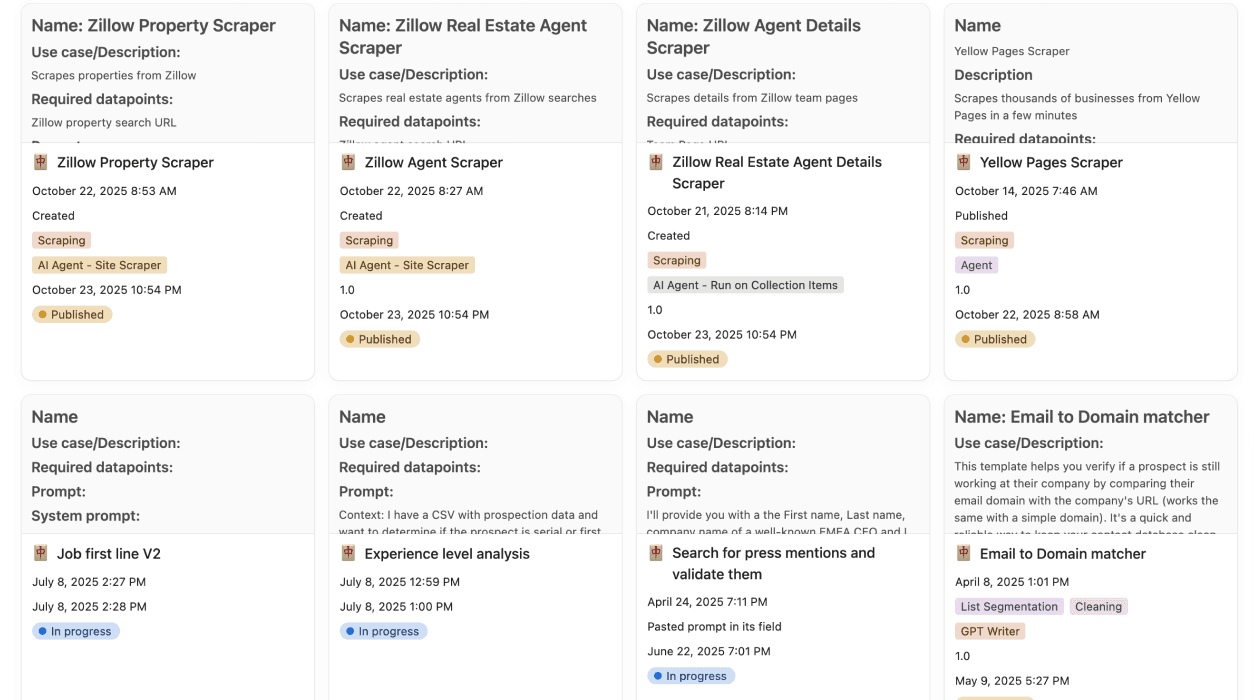Select the Published status pill on Yellow Pages Scraper
Image resolution: width=1254 pixels, height=700 pixels.
click(x=995, y=339)
